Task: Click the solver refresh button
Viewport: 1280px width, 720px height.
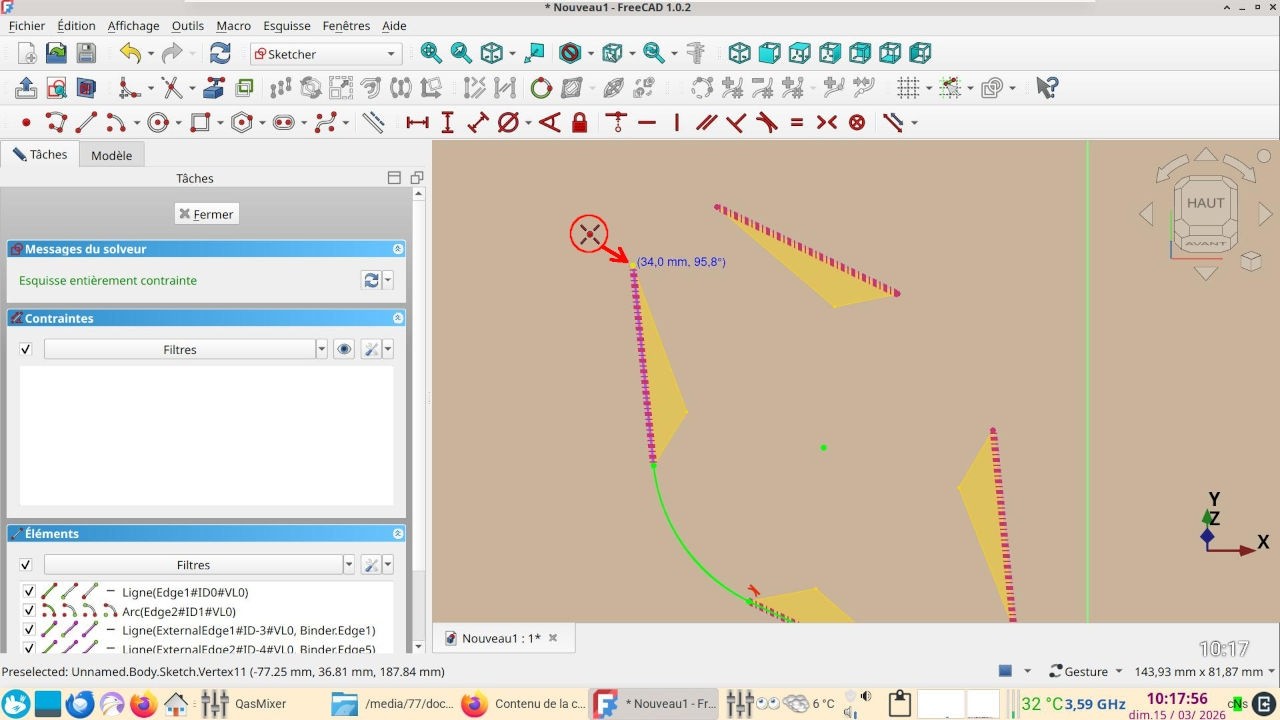Action: pos(371,281)
